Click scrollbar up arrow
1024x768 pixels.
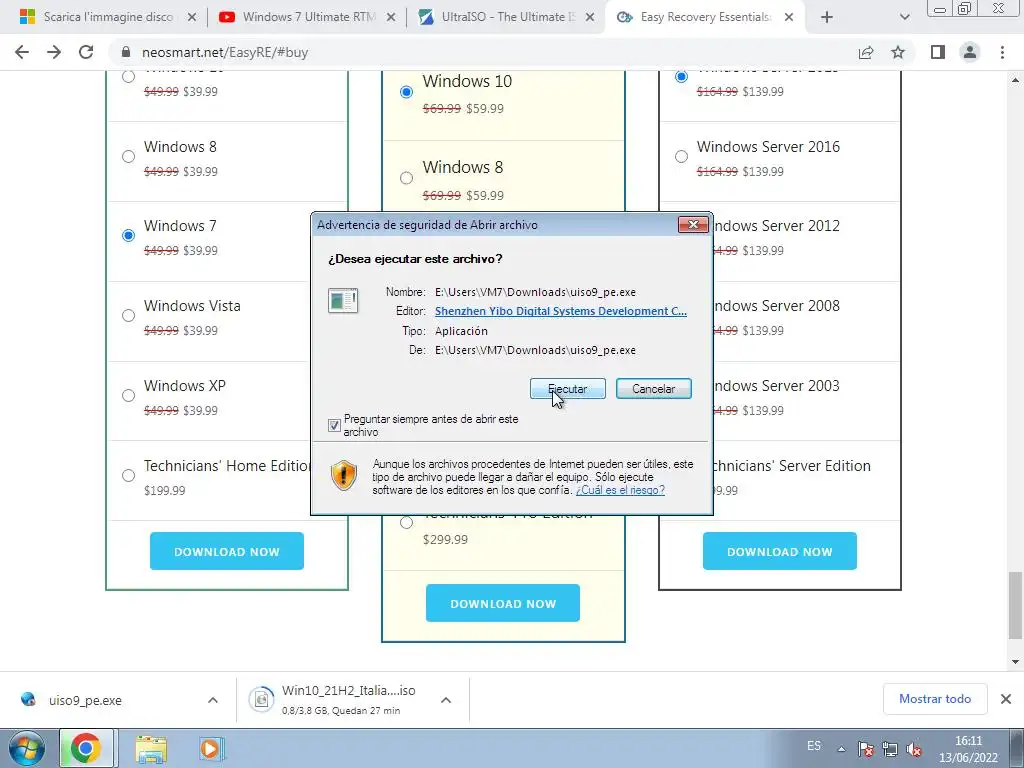(1015, 80)
